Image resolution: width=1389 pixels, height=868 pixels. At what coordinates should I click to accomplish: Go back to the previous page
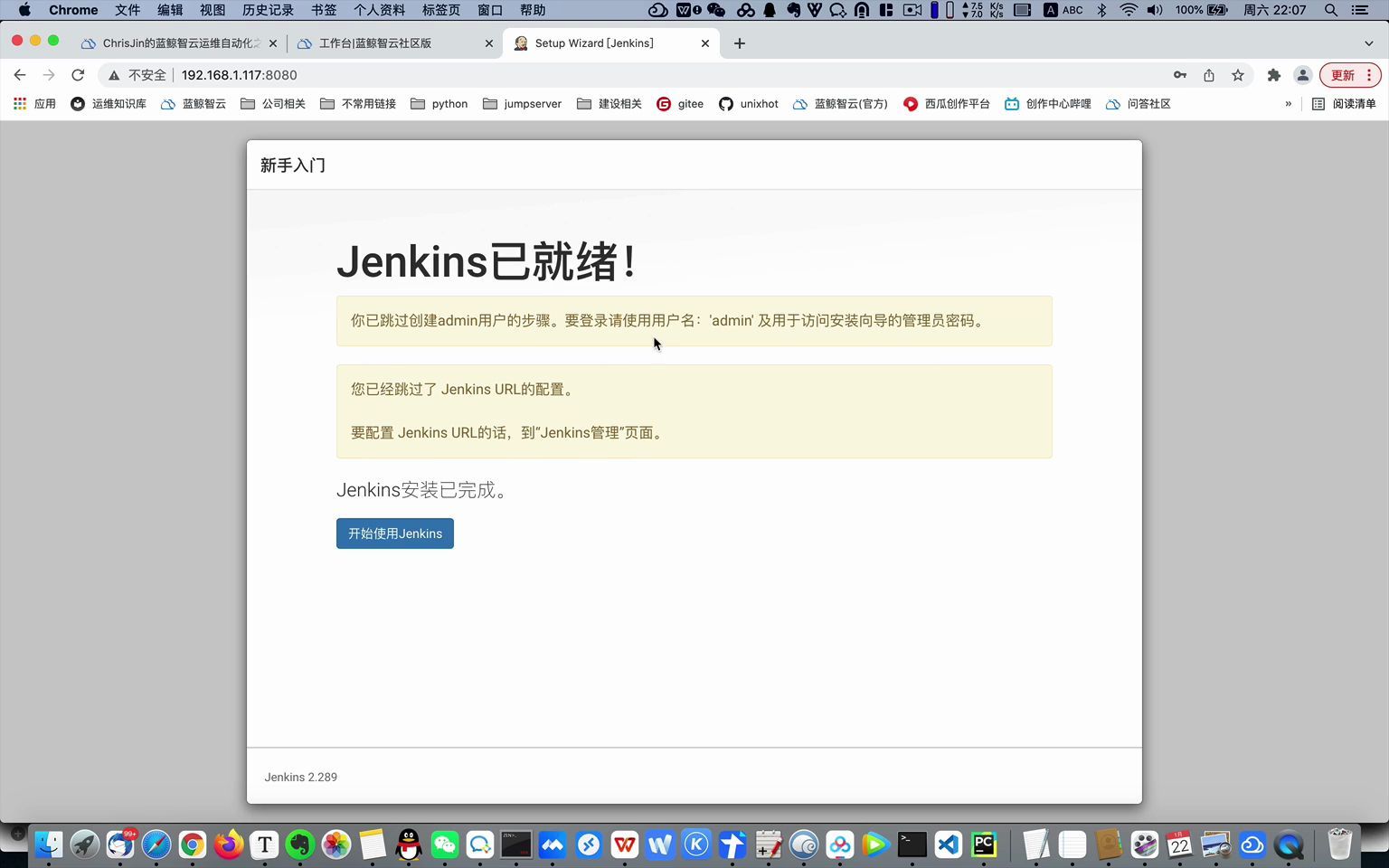(20, 75)
